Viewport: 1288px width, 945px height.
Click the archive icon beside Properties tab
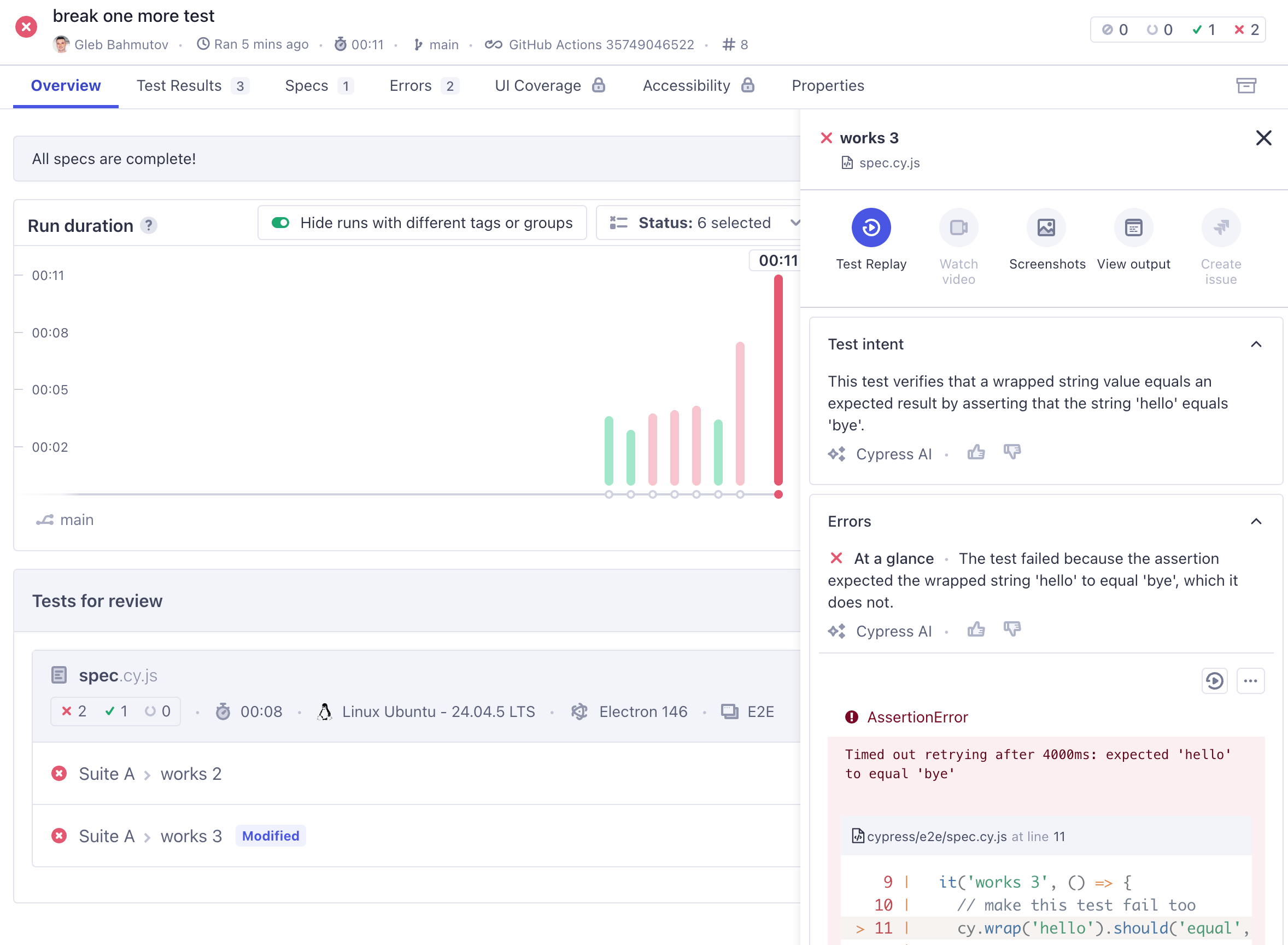point(1246,86)
